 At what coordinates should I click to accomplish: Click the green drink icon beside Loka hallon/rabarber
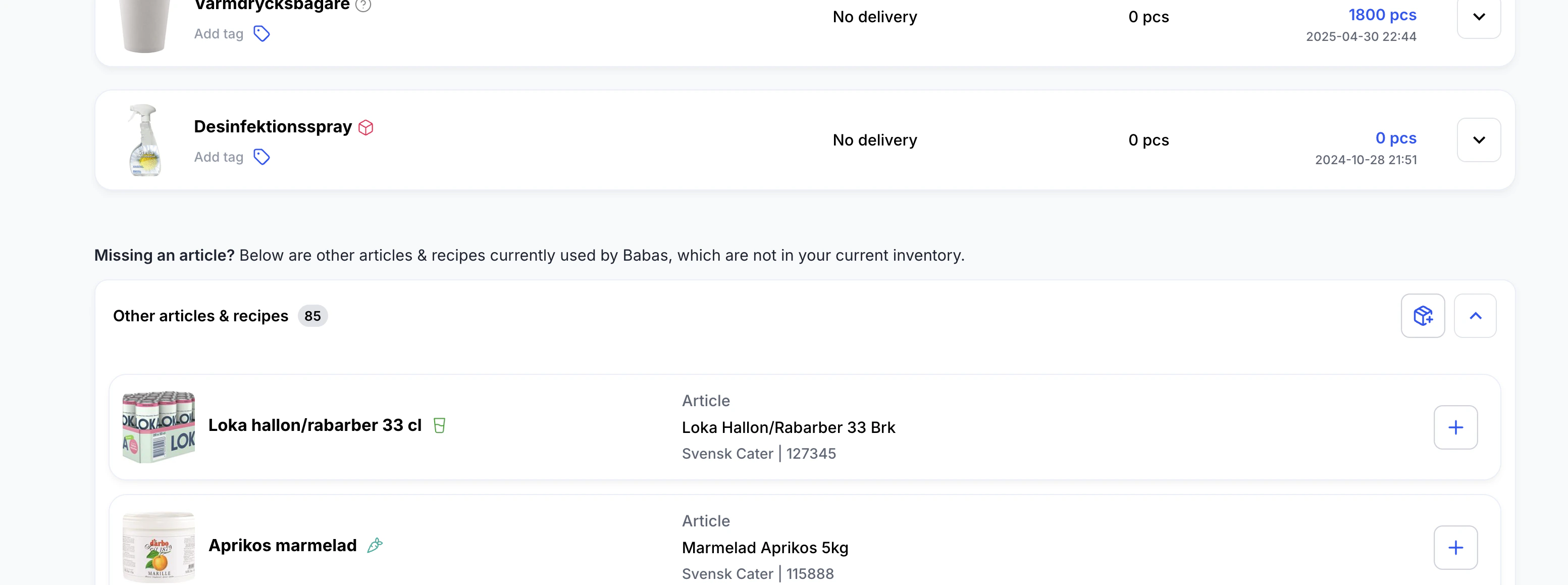pyautogui.click(x=440, y=425)
